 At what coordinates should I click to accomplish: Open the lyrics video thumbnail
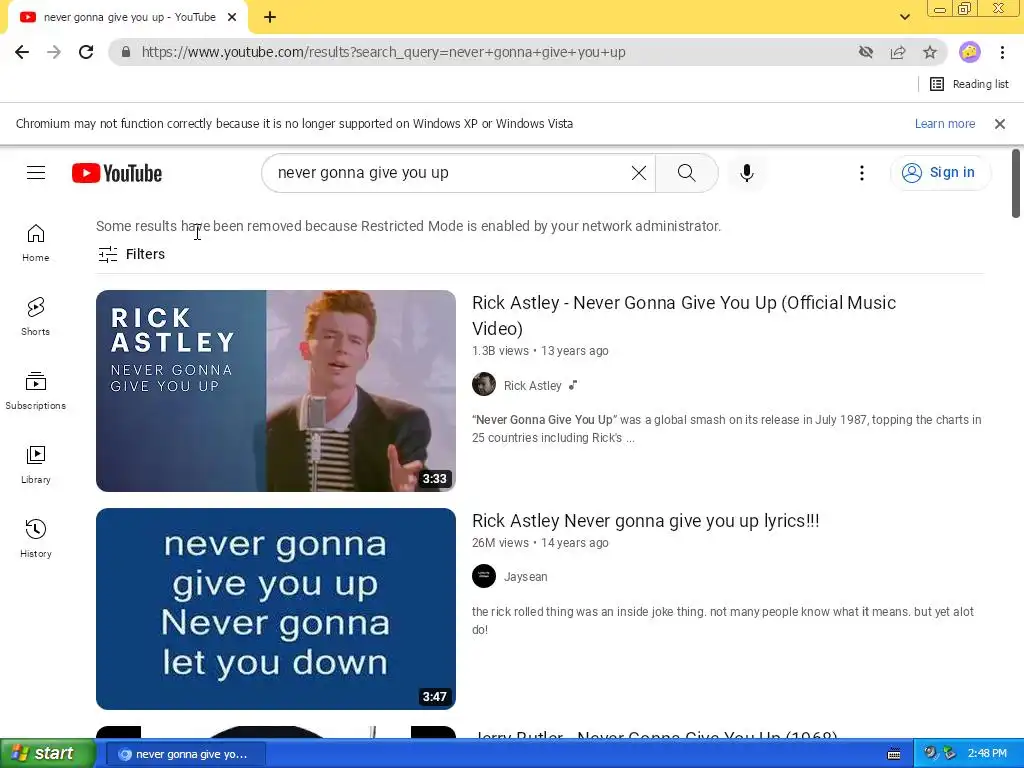(276, 609)
